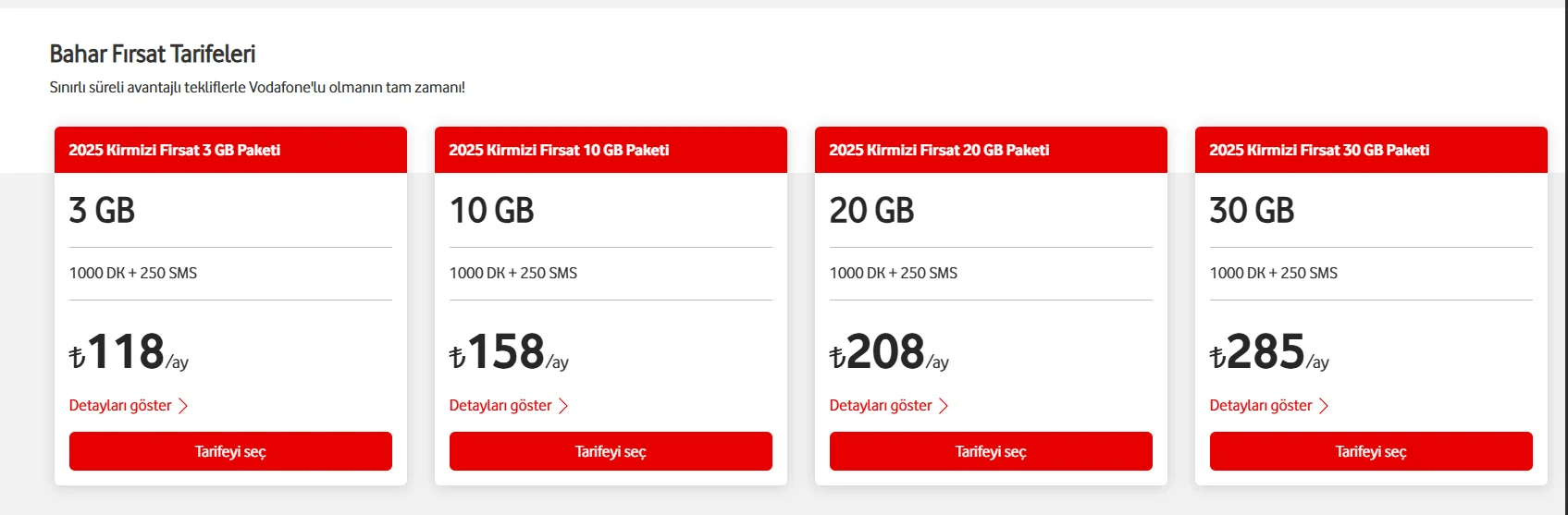Click the large 3 GB data amount

pos(102,211)
